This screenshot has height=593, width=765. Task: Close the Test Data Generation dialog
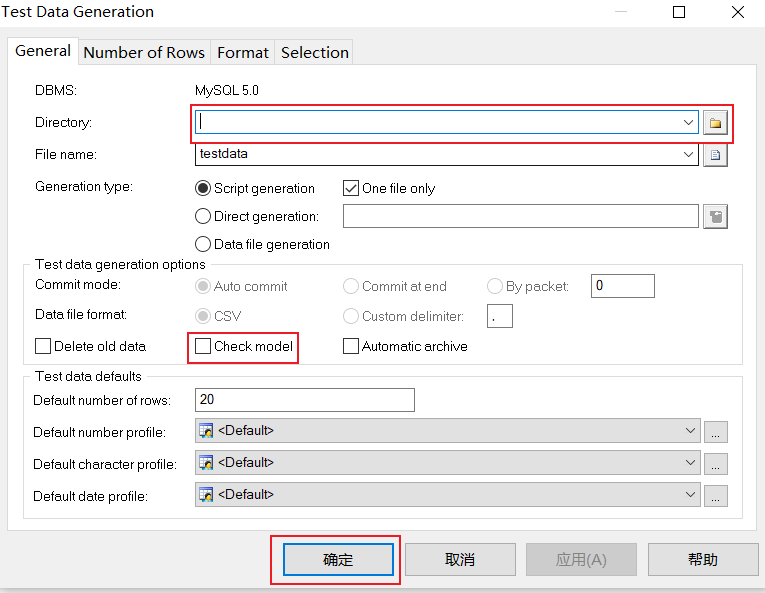pyautogui.click(x=736, y=12)
